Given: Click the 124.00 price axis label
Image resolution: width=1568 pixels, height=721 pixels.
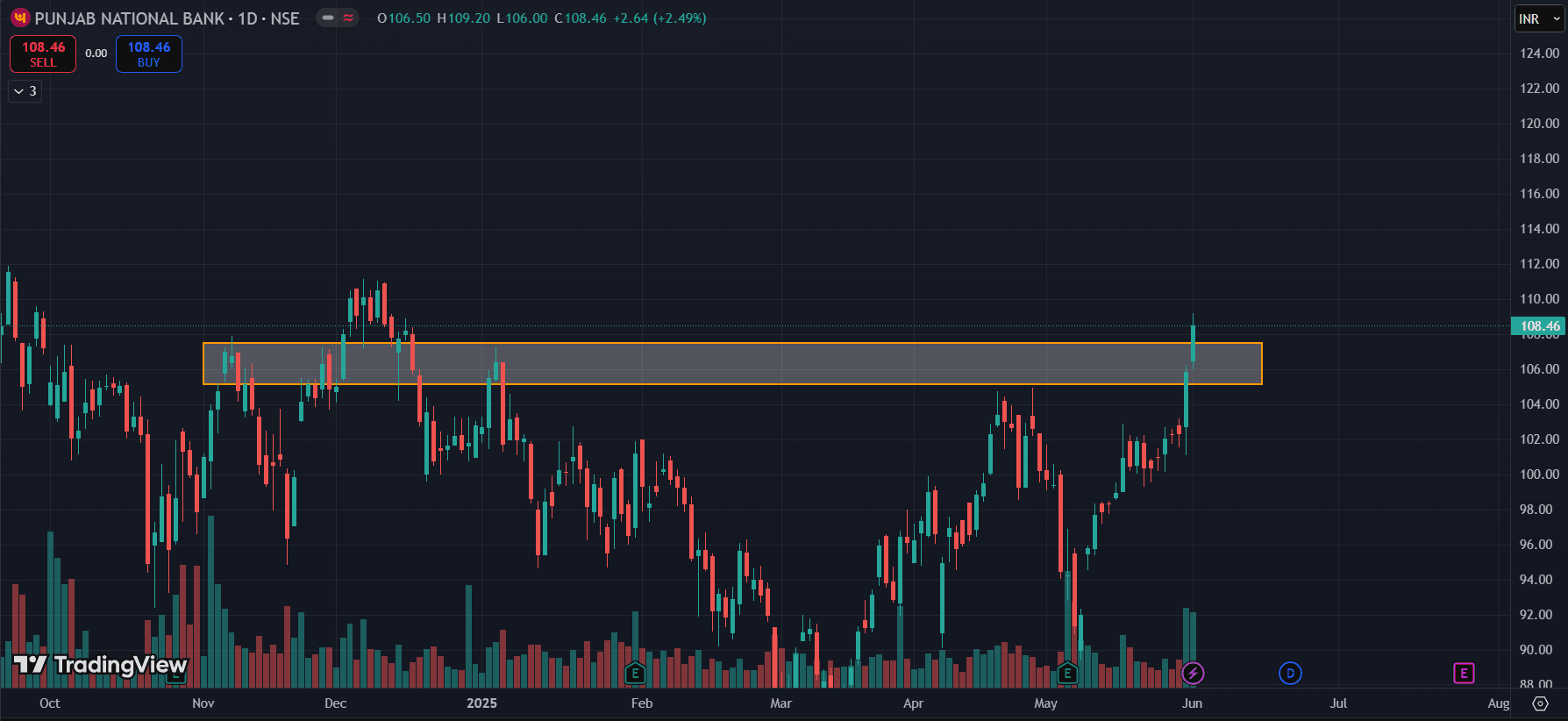Looking at the screenshot, I should click(1540, 54).
